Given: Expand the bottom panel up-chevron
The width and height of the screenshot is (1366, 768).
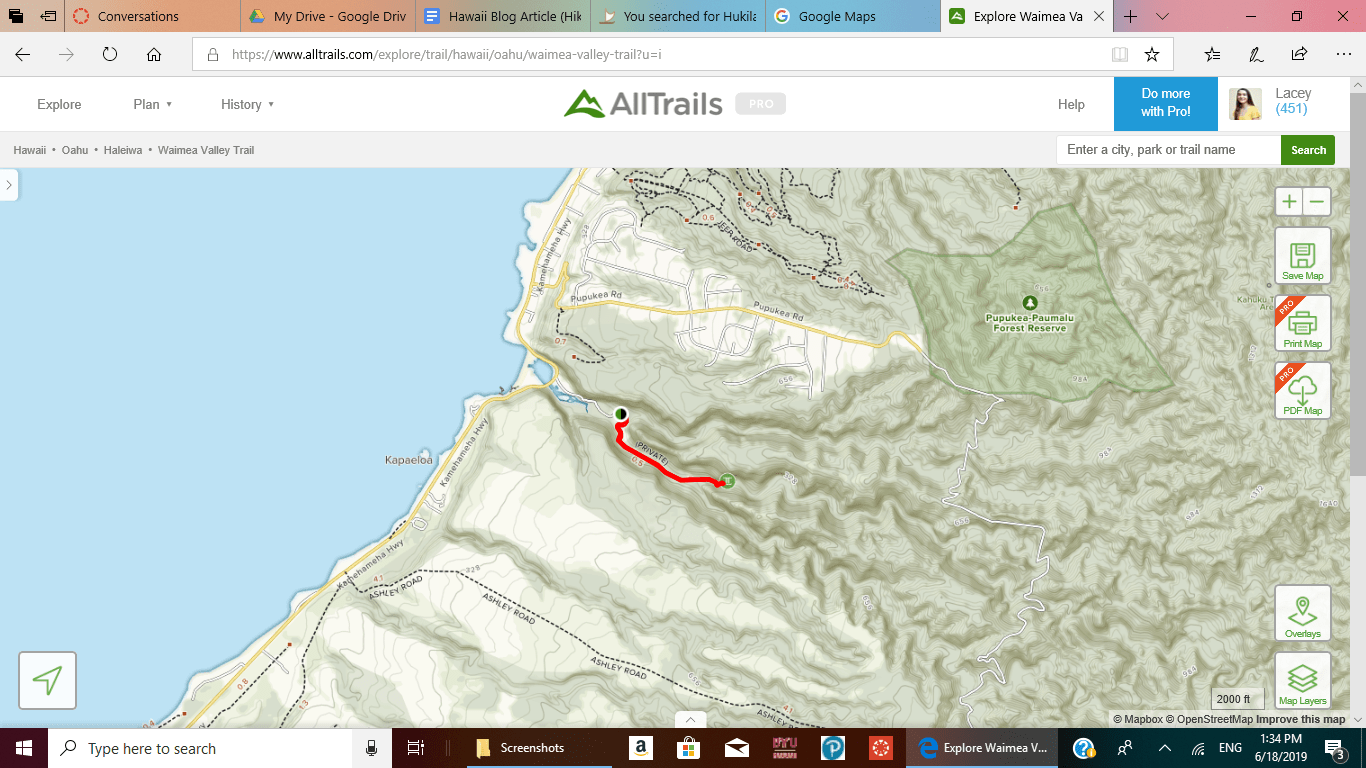Looking at the screenshot, I should pyautogui.click(x=690, y=719).
